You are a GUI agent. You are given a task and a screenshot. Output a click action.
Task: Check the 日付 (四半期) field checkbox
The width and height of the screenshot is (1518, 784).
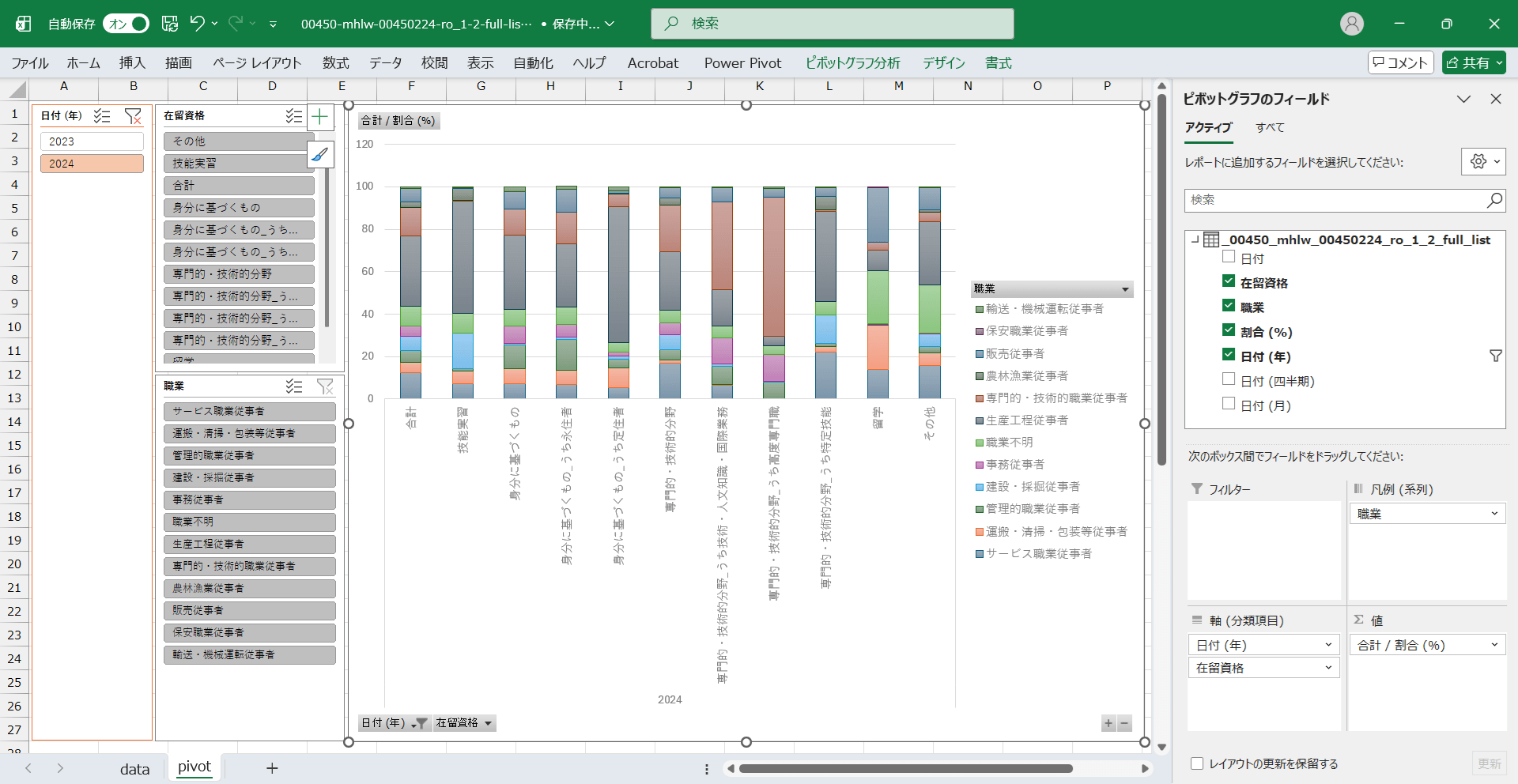(x=1229, y=379)
